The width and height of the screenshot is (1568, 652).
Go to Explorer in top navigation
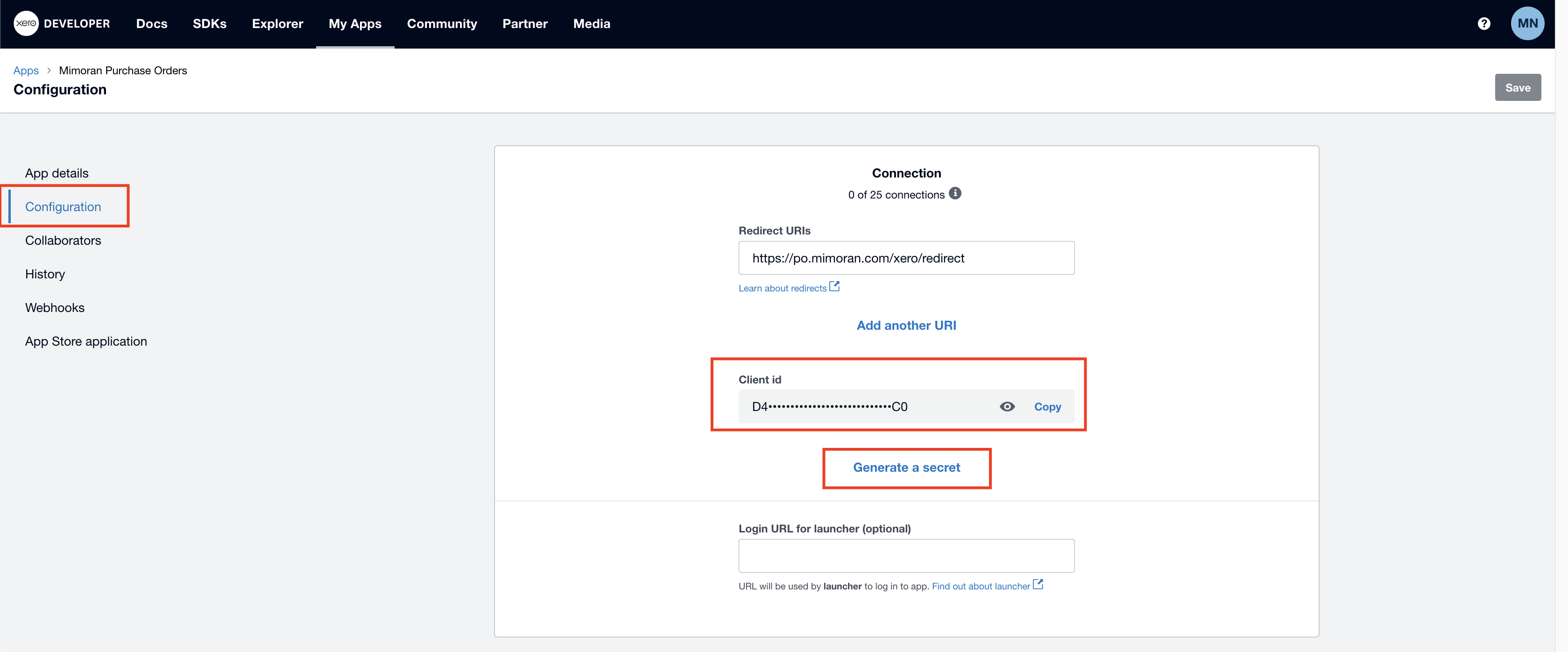(277, 24)
